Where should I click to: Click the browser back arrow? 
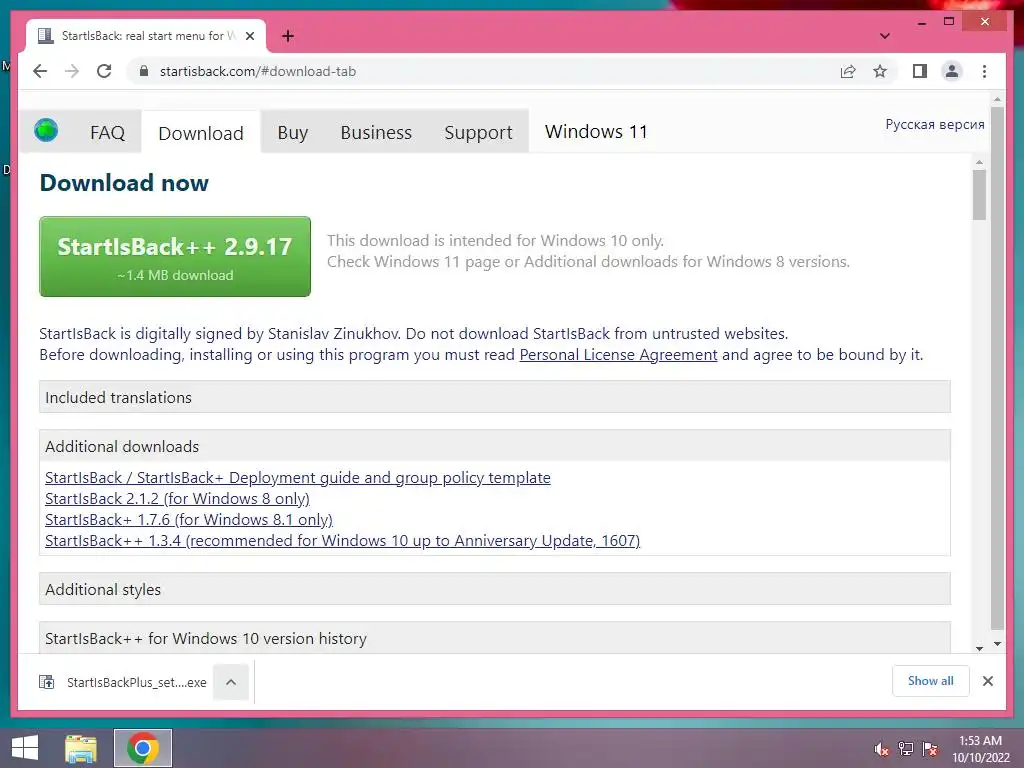[x=40, y=71]
